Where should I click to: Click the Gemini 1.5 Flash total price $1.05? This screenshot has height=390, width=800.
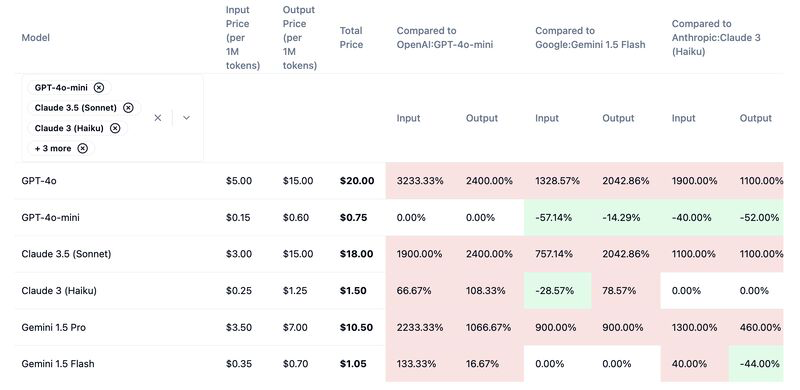click(353, 364)
